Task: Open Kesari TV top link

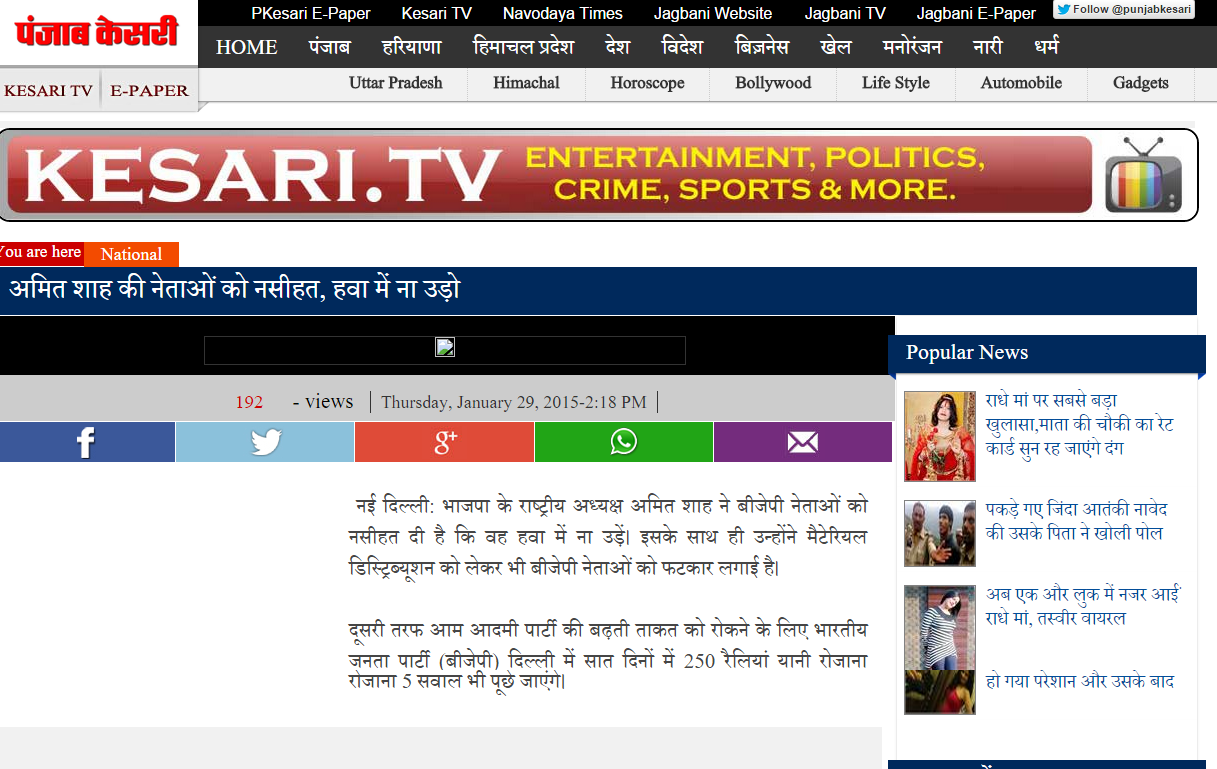Action: coord(437,13)
